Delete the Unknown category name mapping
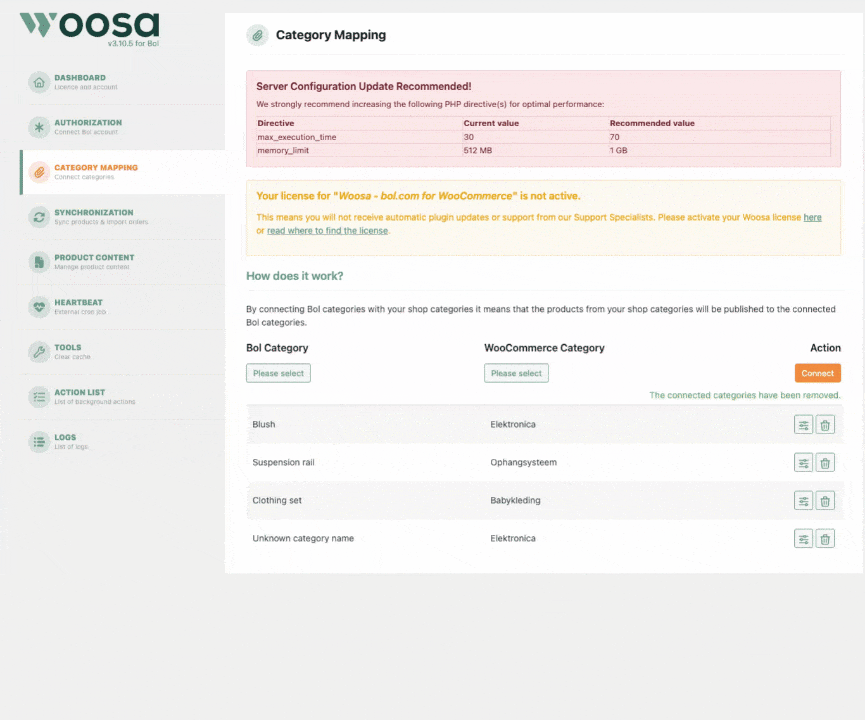 click(x=825, y=539)
